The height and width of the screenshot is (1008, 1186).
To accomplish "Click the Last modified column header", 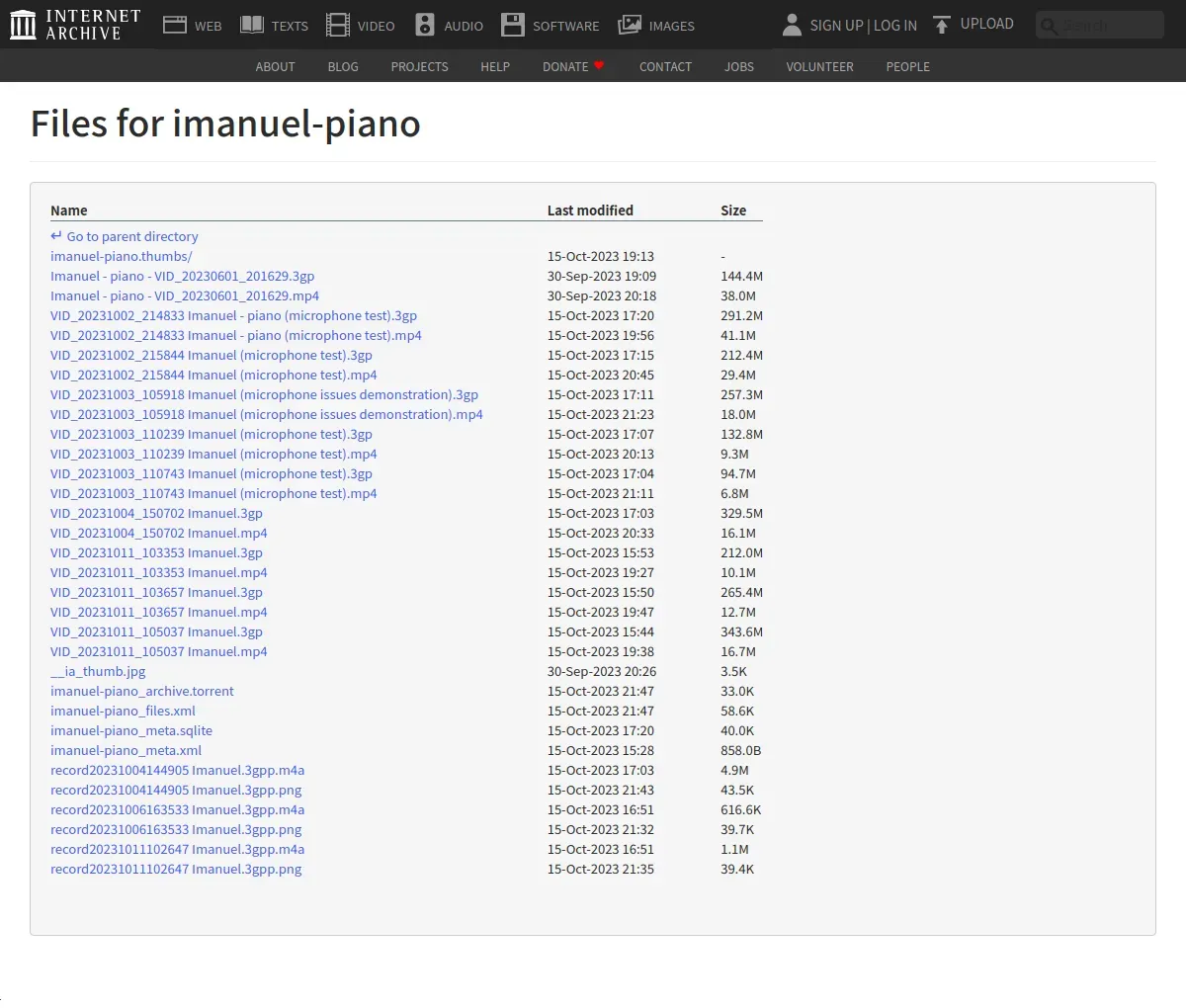I will click(x=590, y=210).
